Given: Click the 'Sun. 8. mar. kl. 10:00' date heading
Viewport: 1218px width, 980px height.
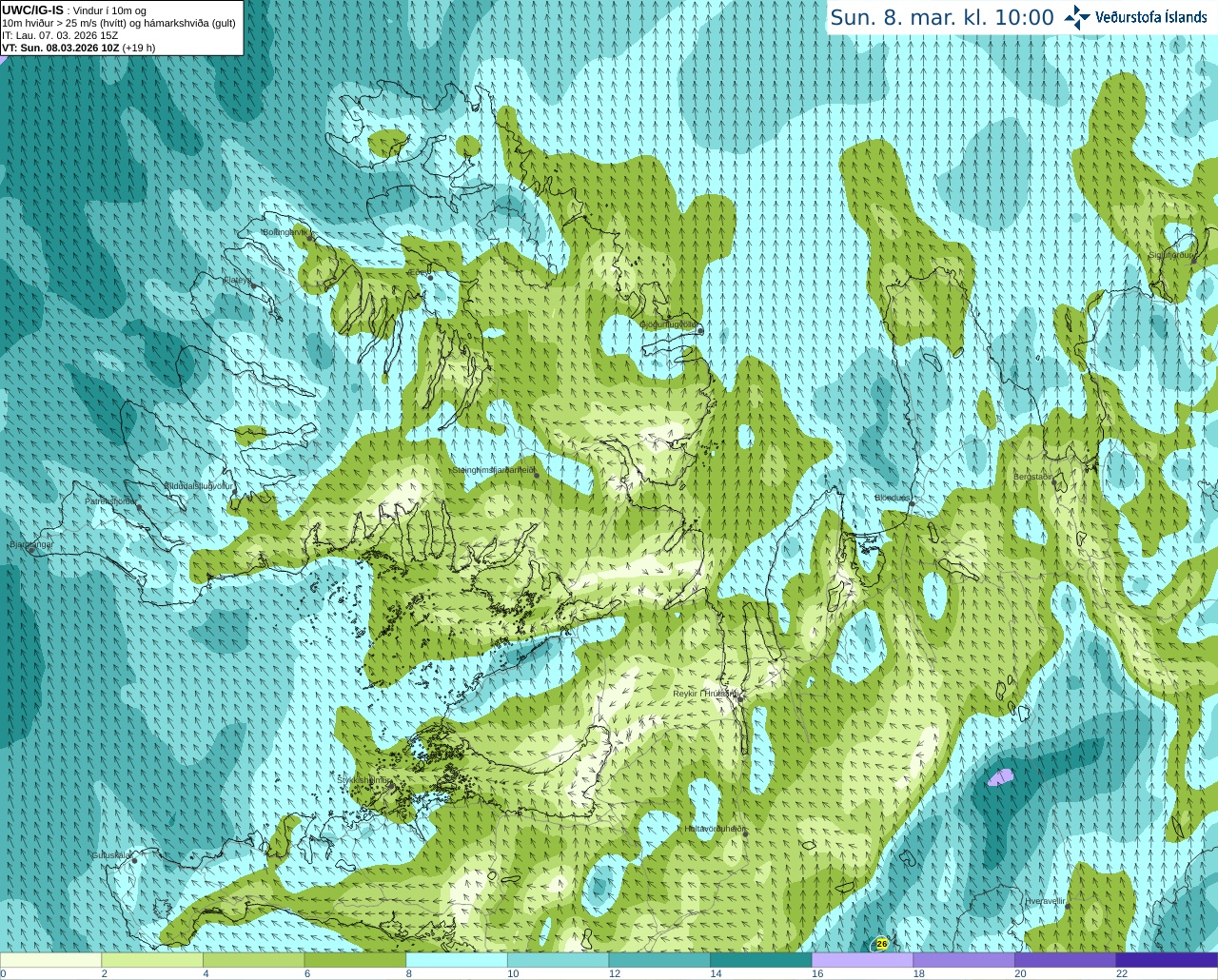Looking at the screenshot, I should point(942,17).
